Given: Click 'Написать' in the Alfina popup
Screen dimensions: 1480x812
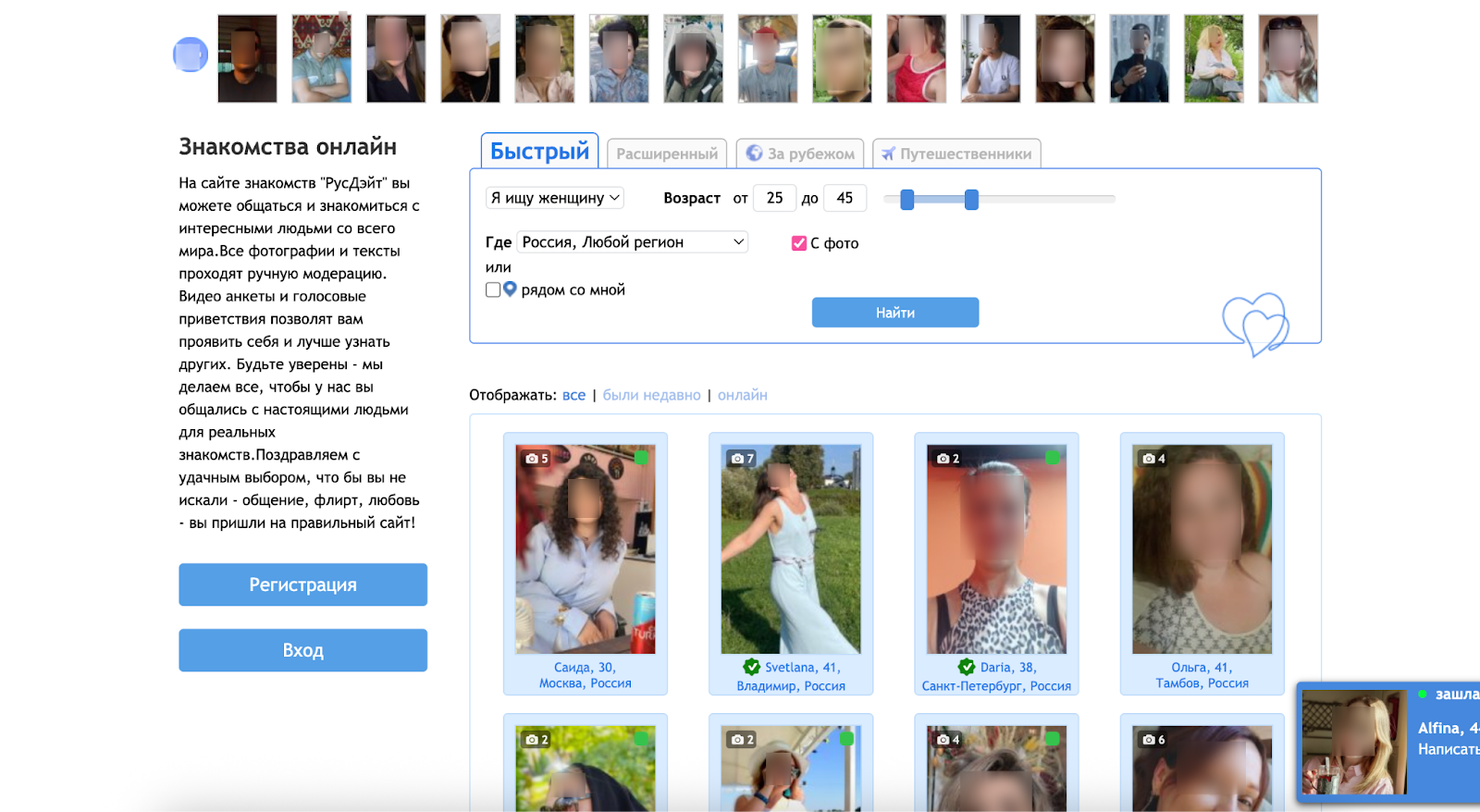Looking at the screenshot, I should [x=1449, y=749].
